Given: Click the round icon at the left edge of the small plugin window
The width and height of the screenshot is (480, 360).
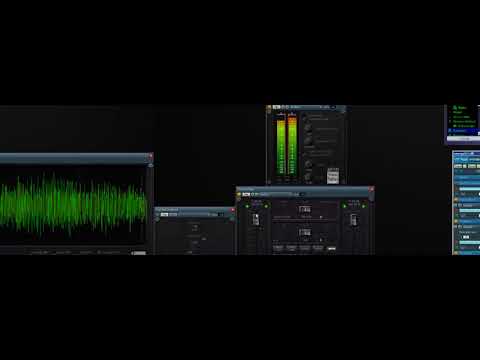Looking at the screenshot, I should (157, 219).
